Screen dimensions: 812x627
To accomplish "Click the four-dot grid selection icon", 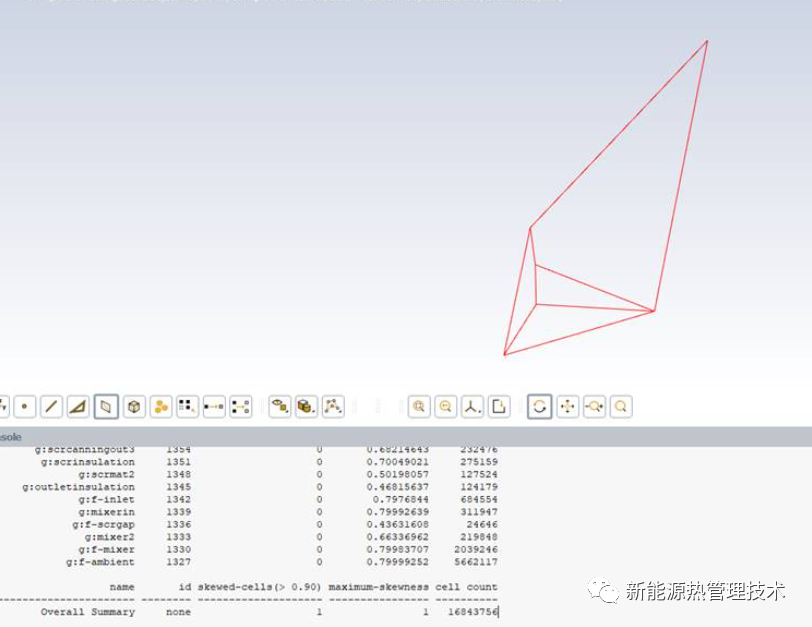I will point(187,407).
